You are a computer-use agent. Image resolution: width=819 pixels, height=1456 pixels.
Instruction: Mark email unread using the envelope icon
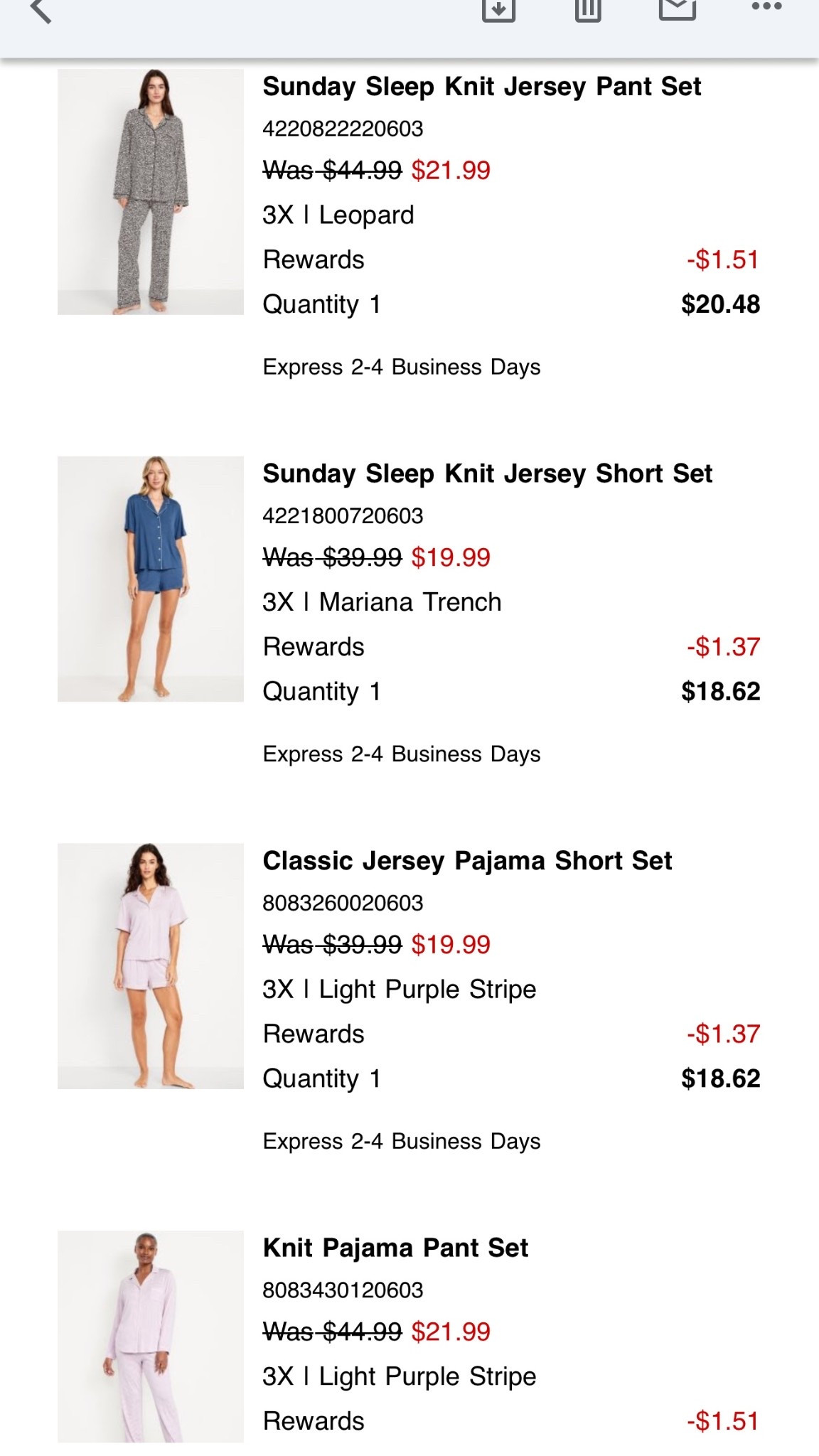tap(676, 10)
